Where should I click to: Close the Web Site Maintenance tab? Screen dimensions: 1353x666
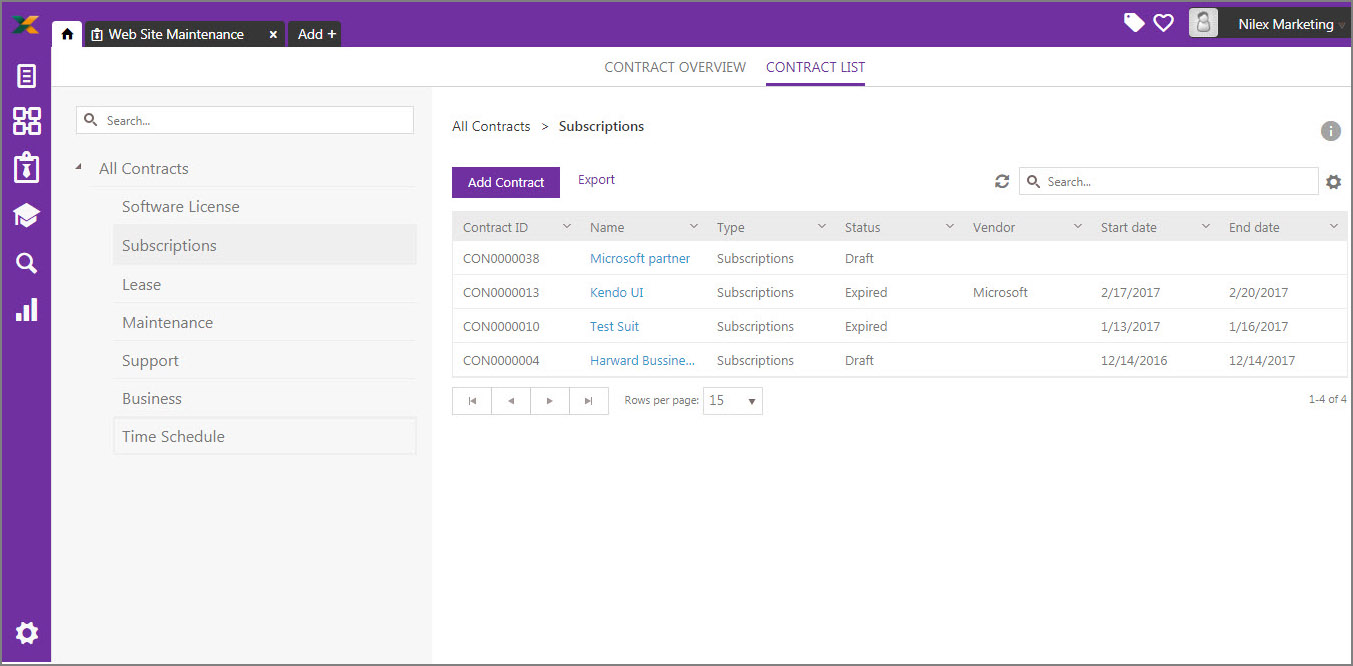pos(273,34)
